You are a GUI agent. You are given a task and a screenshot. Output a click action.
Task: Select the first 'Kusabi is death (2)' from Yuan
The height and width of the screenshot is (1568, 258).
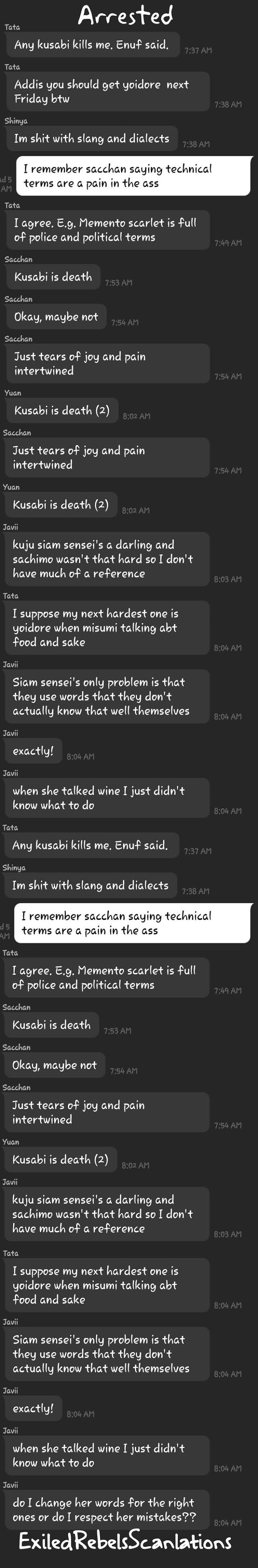tap(62, 411)
